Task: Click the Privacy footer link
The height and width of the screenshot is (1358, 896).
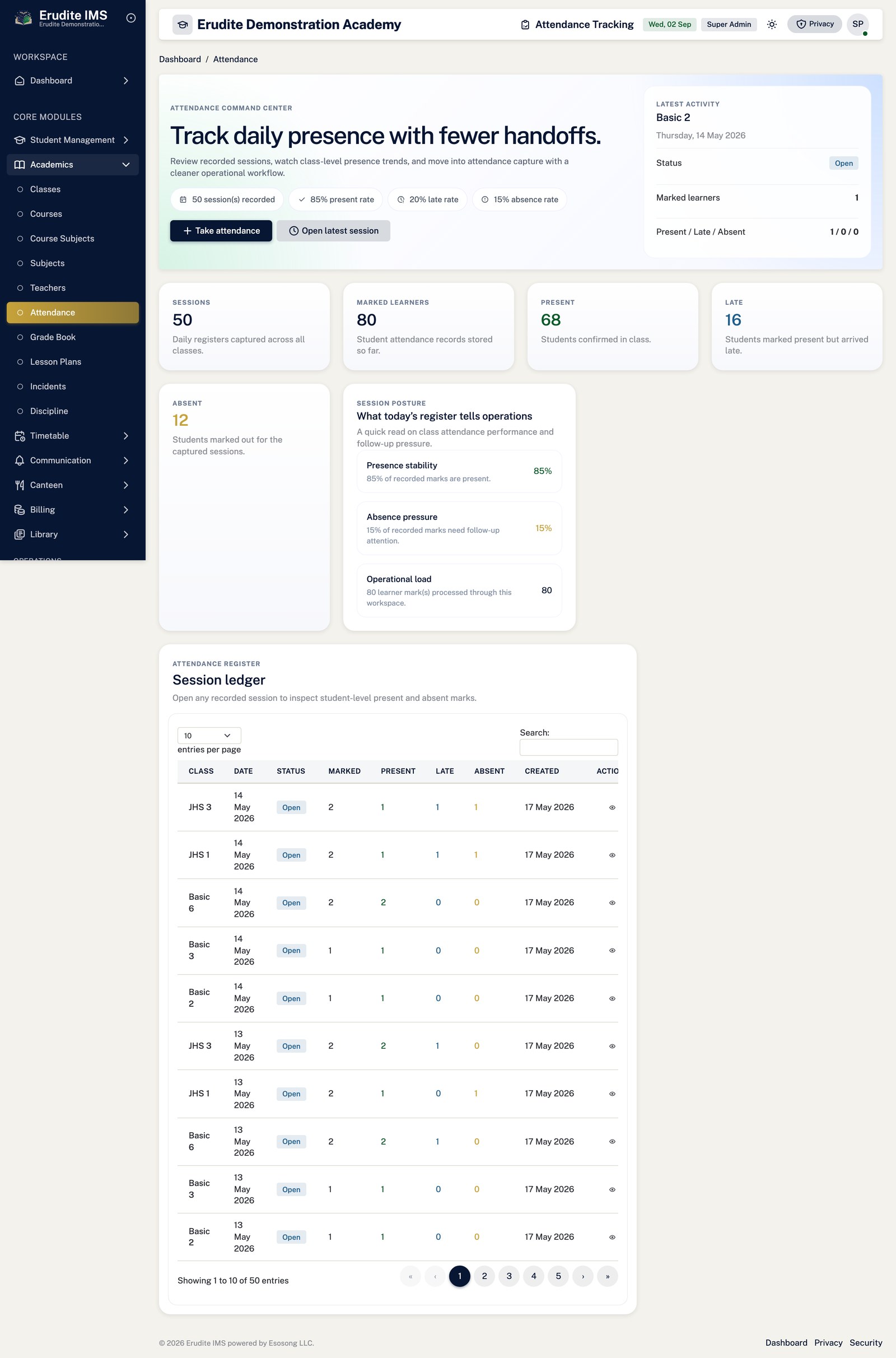Action: pyautogui.click(x=829, y=1342)
